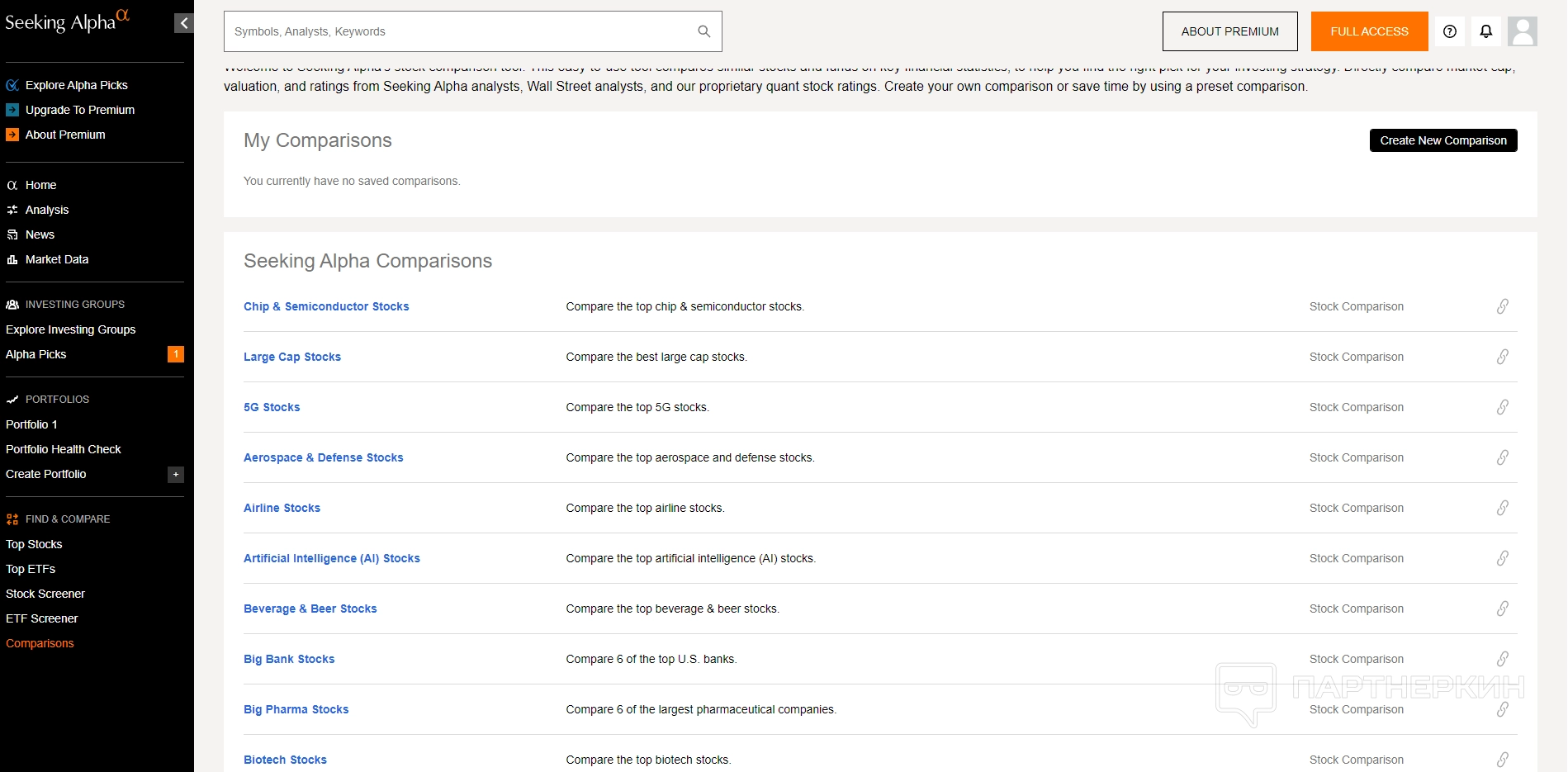Viewport: 1568px width, 772px height.
Task: Click the plus icon beside Create Portfolio
Action: (175, 474)
